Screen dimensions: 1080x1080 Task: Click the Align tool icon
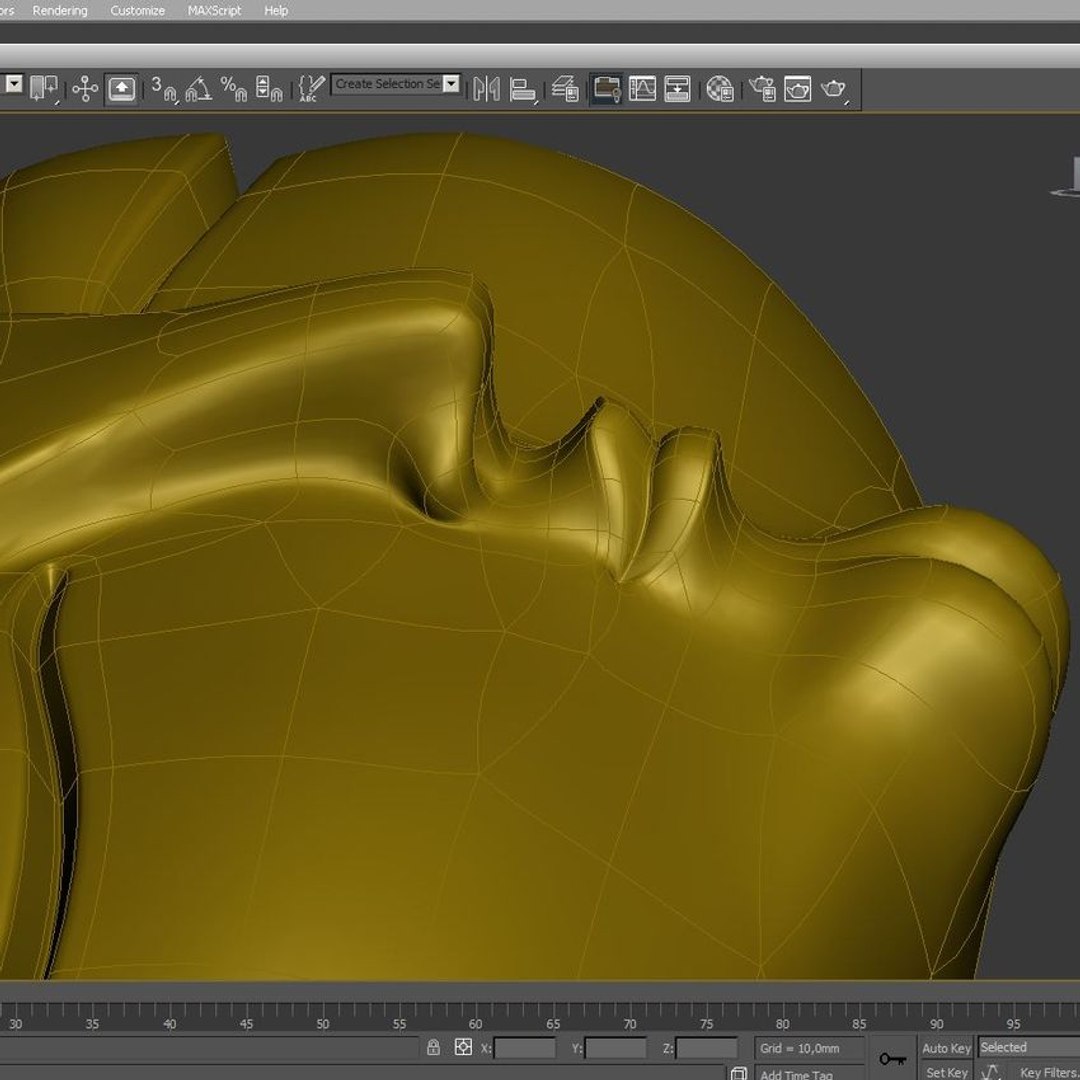pos(523,89)
